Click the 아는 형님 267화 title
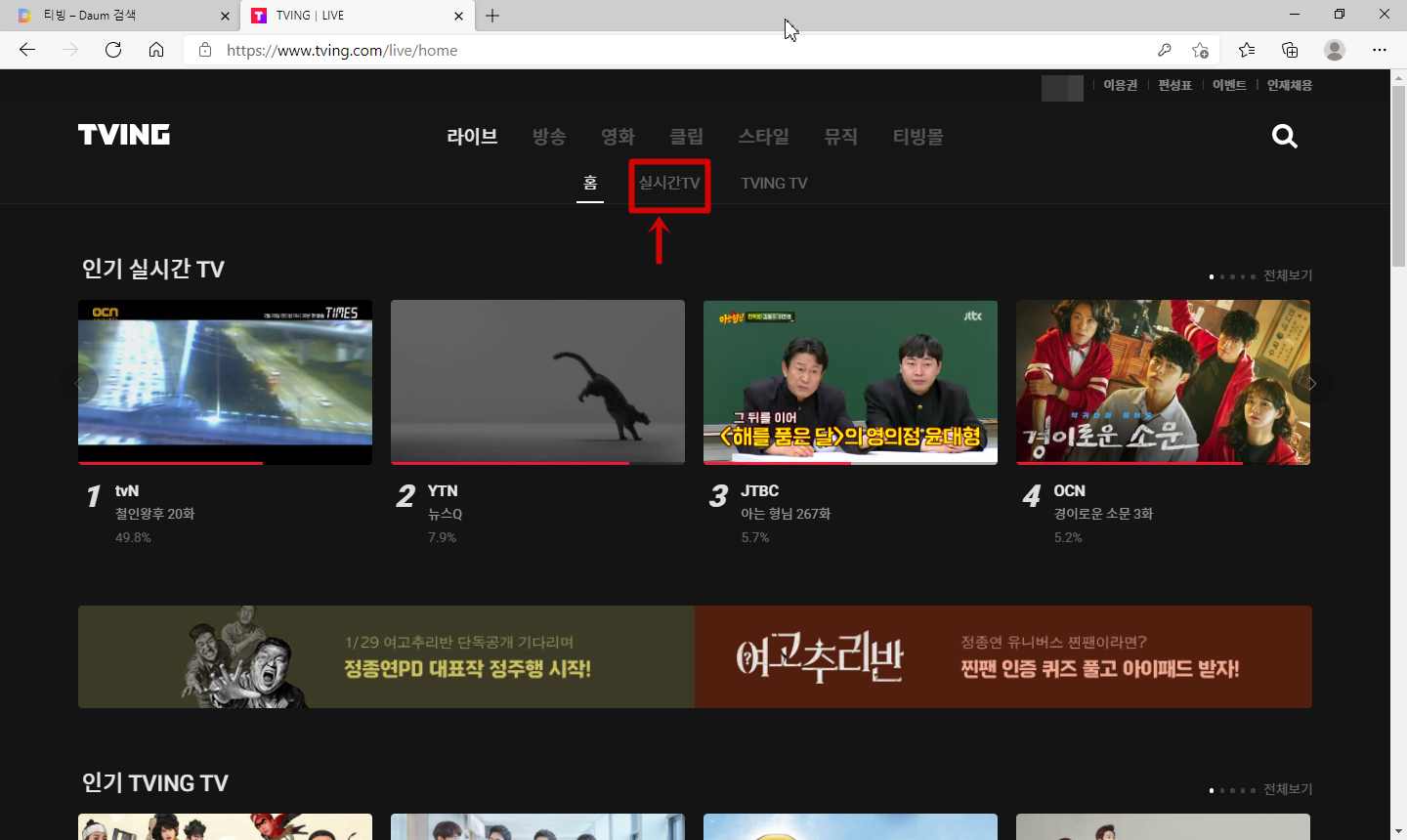This screenshot has height=840, width=1407. pyautogui.click(x=786, y=514)
